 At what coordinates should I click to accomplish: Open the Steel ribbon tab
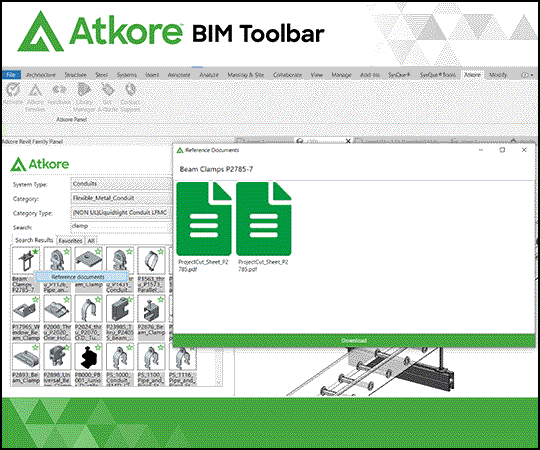pyautogui.click(x=102, y=75)
